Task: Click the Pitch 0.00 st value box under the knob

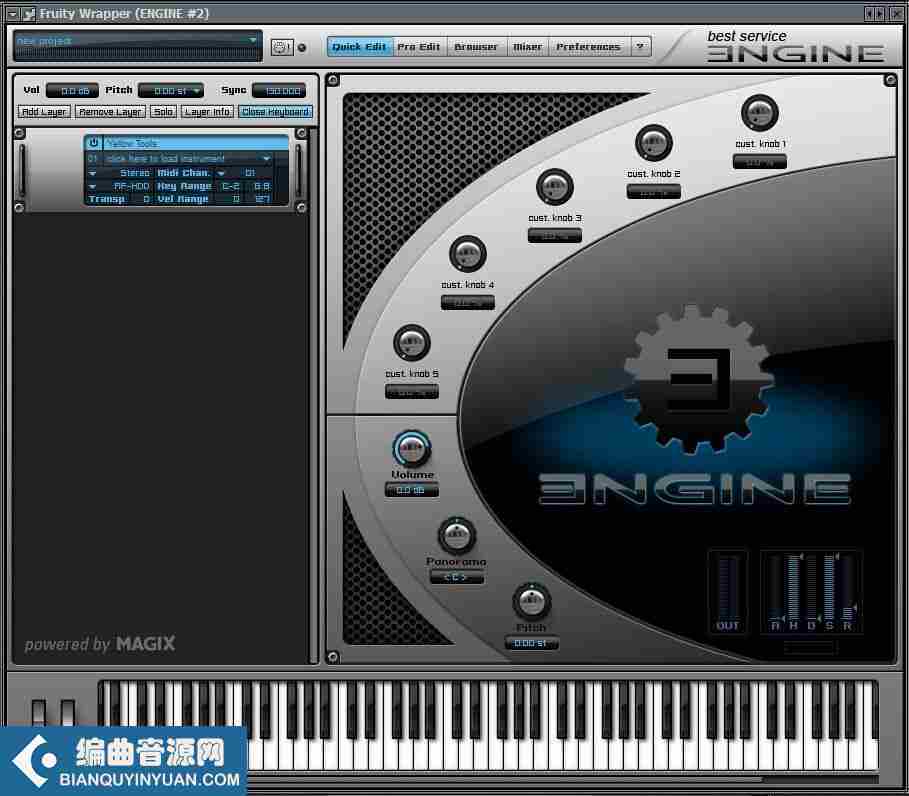Action: [531, 643]
